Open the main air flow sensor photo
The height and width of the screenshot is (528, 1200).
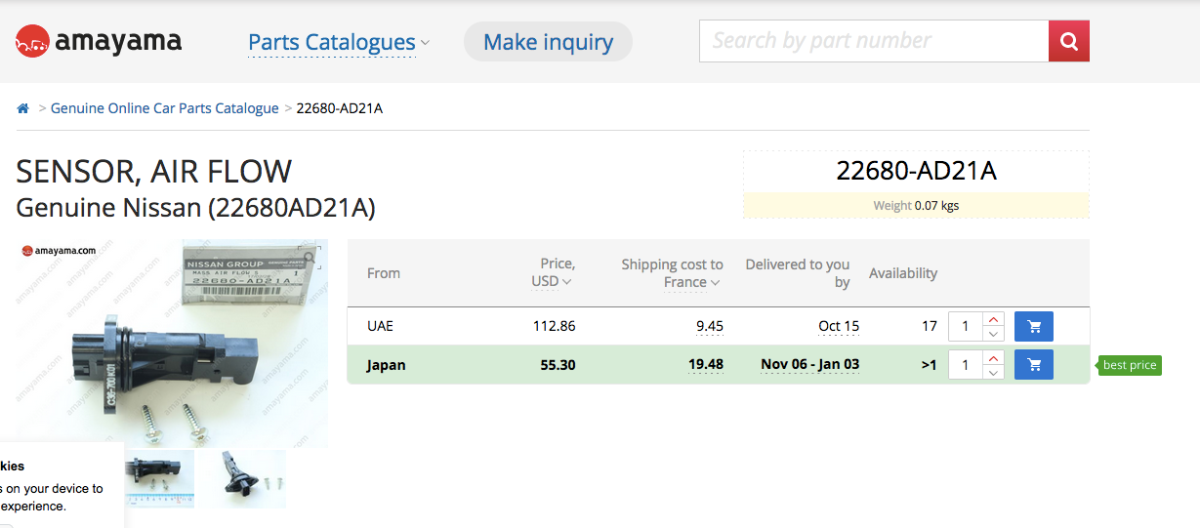click(172, 343)
